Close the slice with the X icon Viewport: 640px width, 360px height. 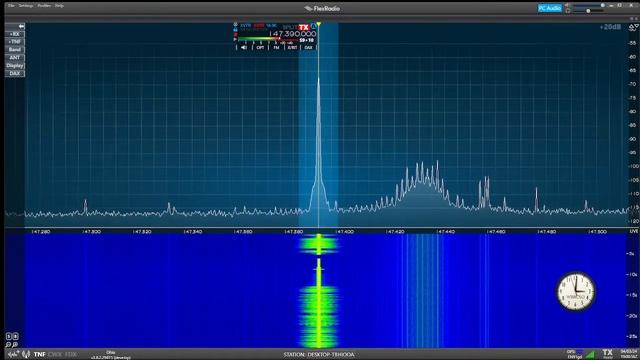click(236, 24)
